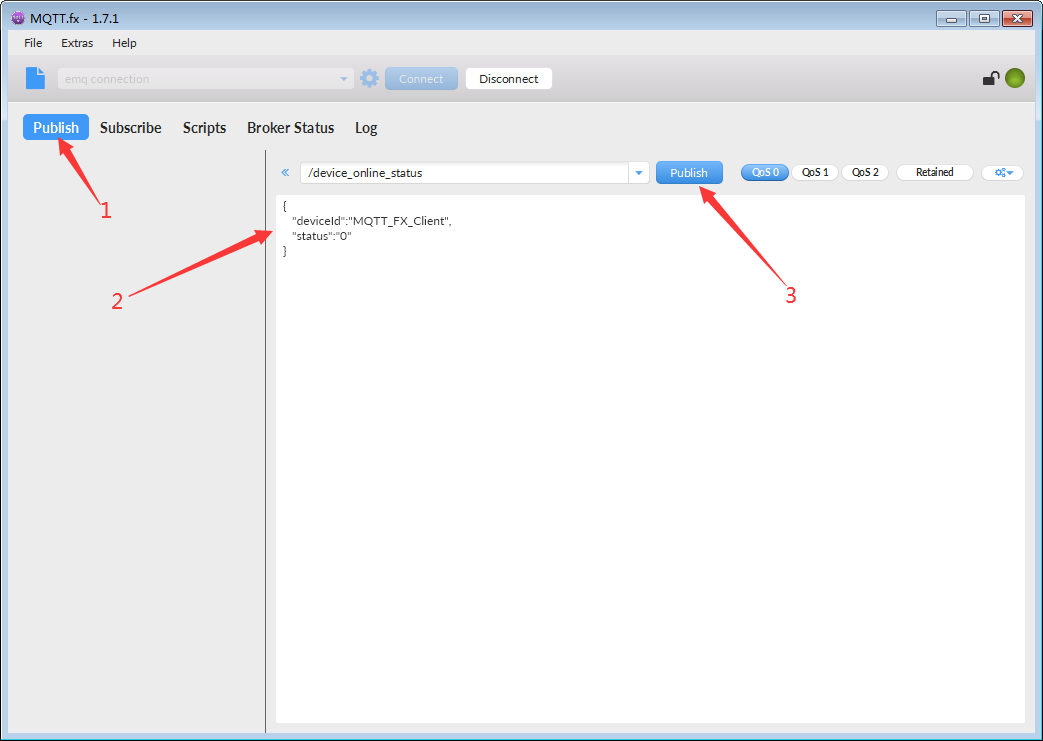This screenshot has height=741, width=1043.
Task: Open the publish extra options gear icon
Action: (998, 172)
